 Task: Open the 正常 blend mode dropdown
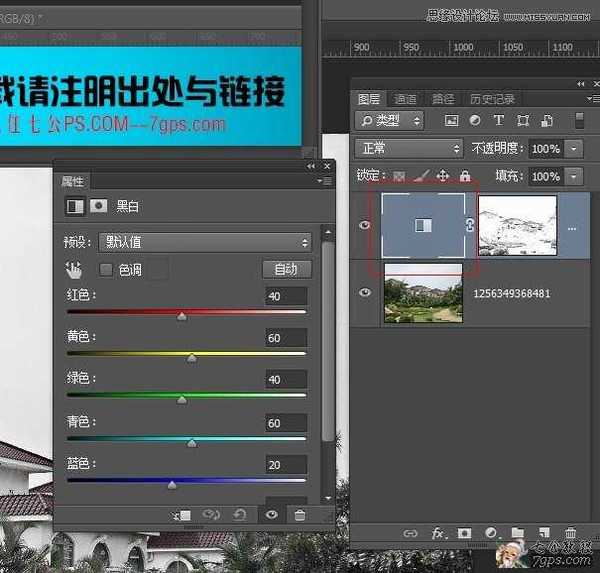[x=410, y=148]
